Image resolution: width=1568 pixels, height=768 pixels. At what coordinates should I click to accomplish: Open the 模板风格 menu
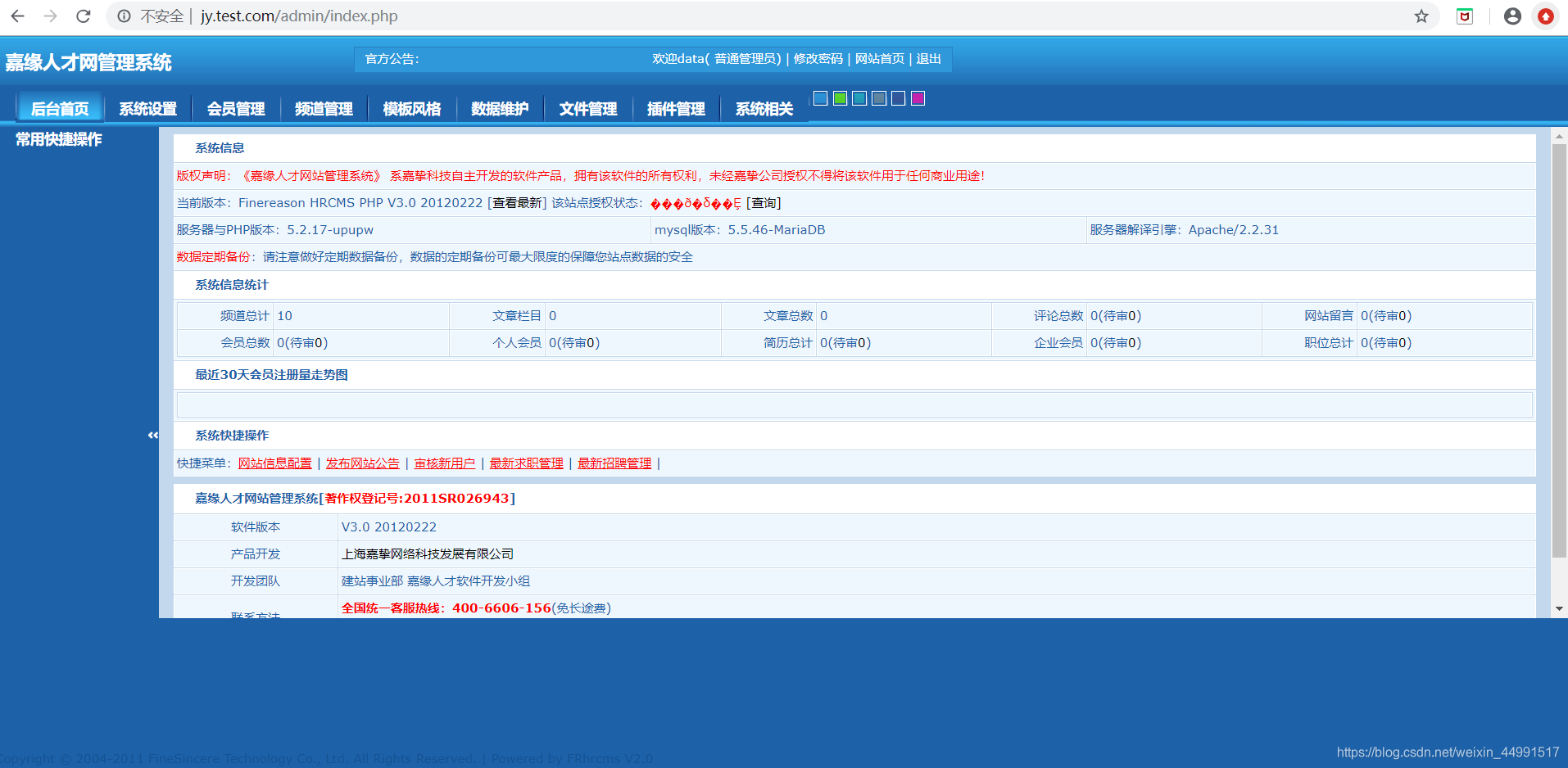[x=412, y=109]
